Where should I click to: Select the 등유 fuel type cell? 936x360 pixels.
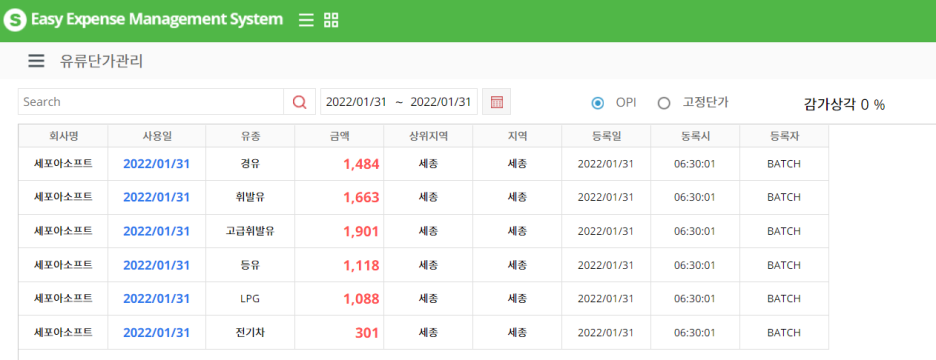tap(250, 264)
